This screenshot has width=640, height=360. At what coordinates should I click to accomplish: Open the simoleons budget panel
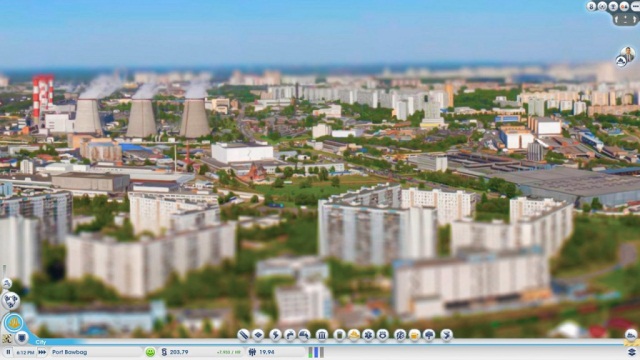[202, 352]
